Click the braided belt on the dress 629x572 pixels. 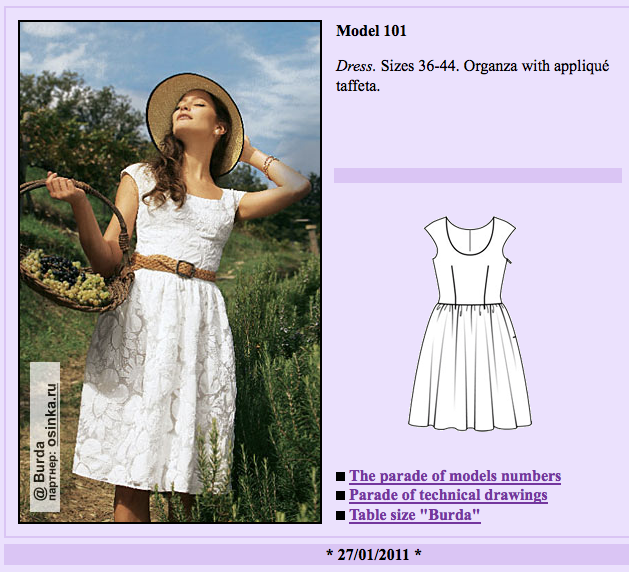tap(173, 267)
